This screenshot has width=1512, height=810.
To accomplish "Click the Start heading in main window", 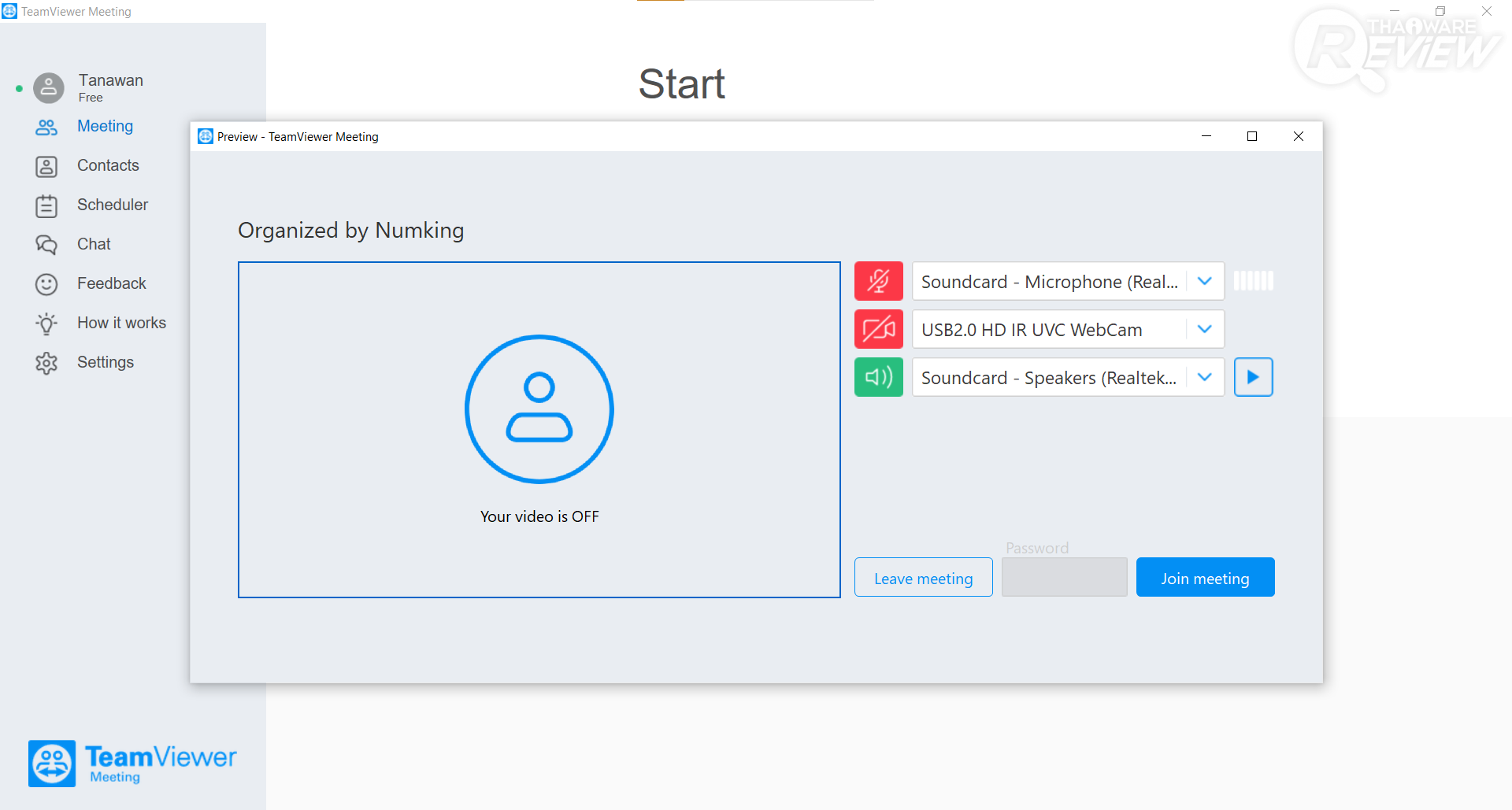I will [x=682, y=84].
